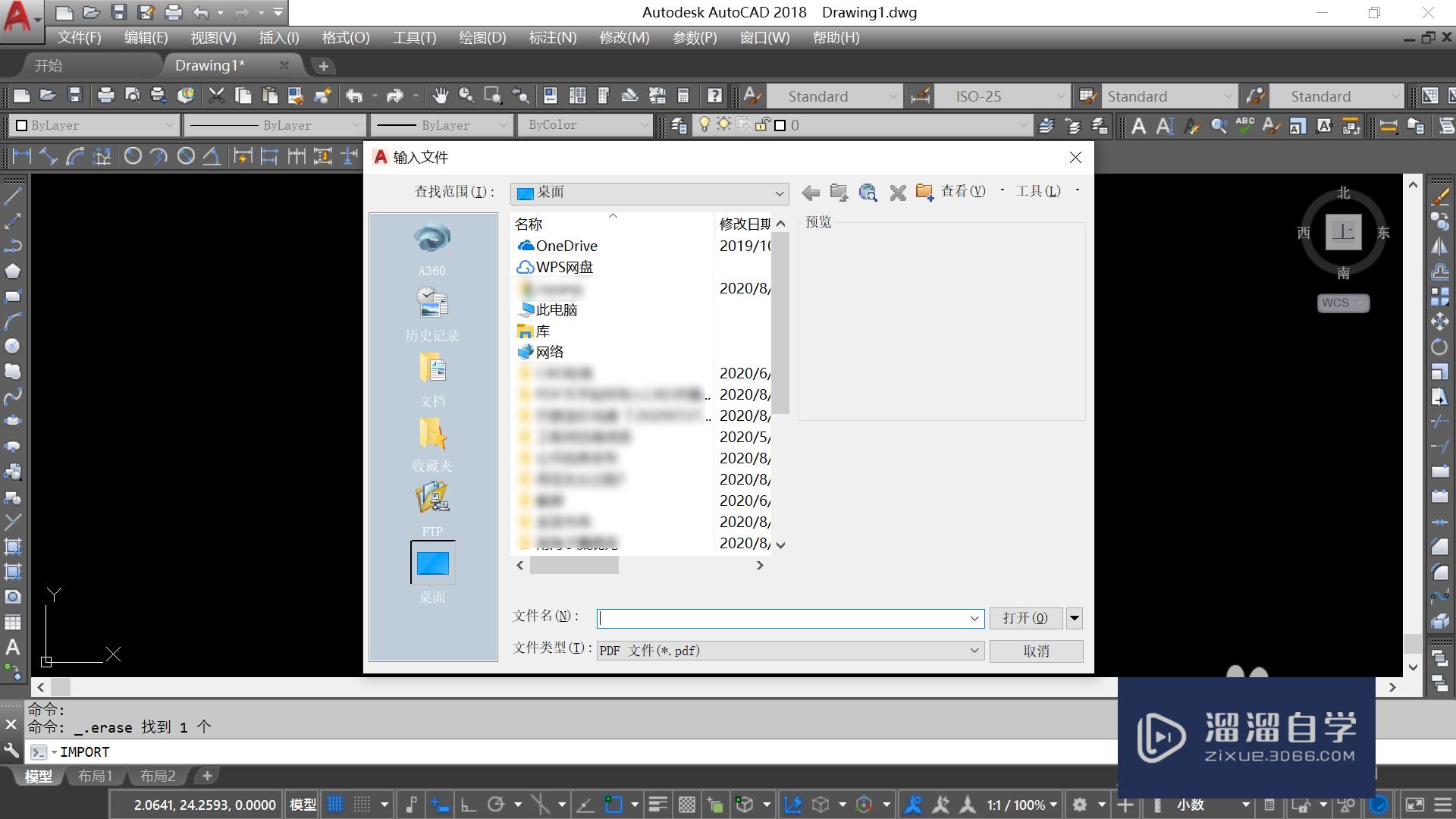Go back to previous folder in dialog
1456x819 pixels.
pyautogui.click(x=811, y=193)
